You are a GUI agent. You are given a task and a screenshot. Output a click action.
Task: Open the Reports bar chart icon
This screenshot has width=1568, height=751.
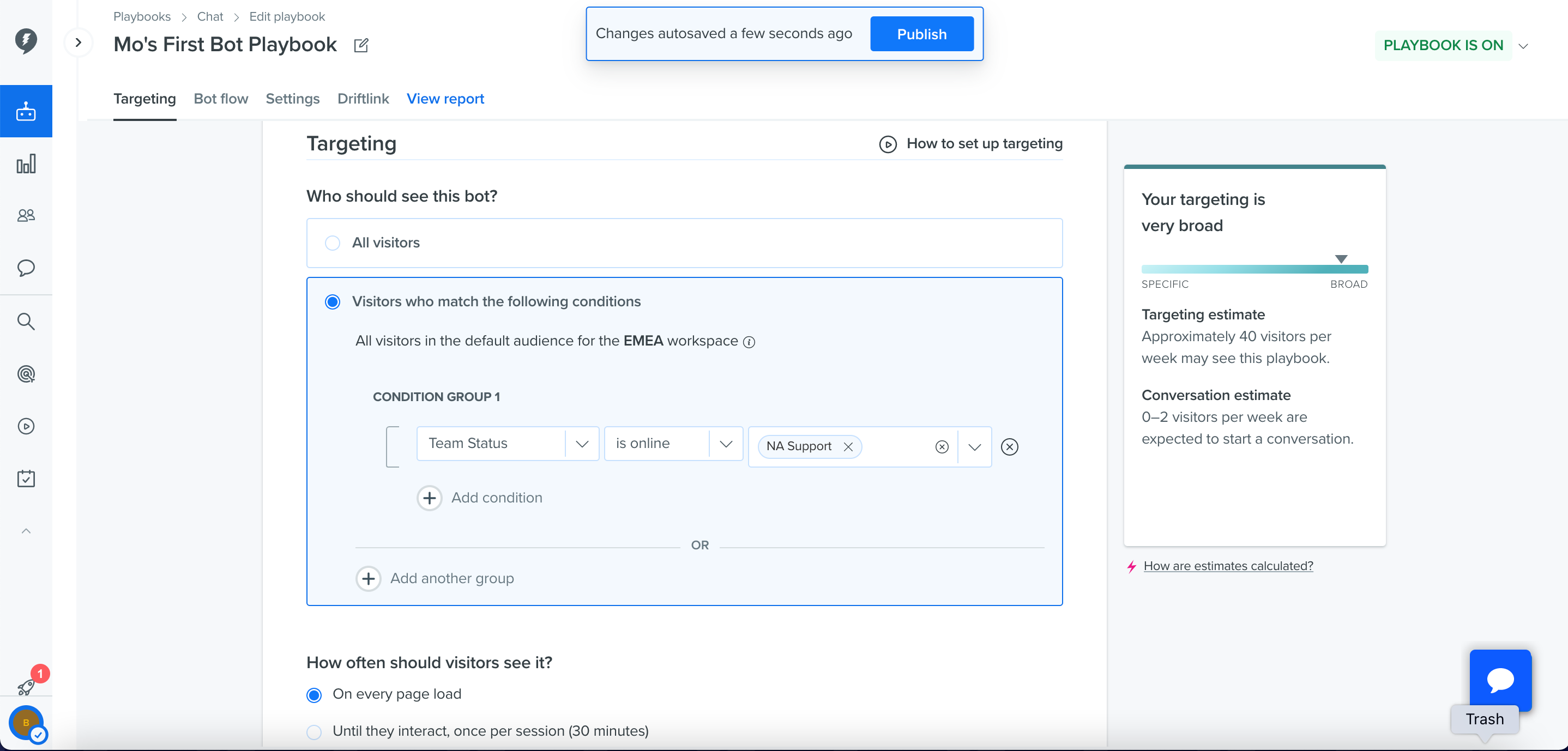[x=26, y=163]
